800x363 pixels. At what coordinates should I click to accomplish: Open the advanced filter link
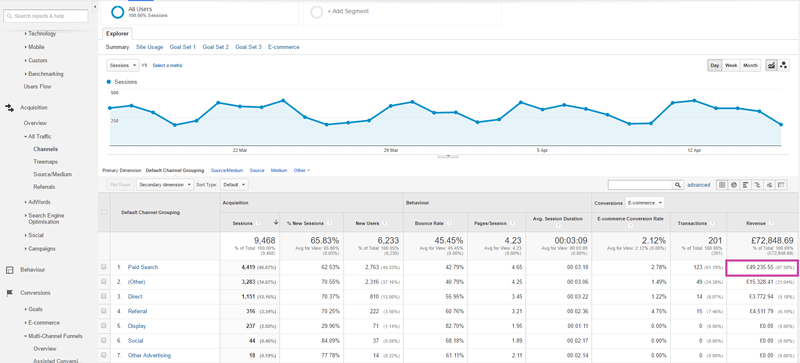[x=698, y=185]
